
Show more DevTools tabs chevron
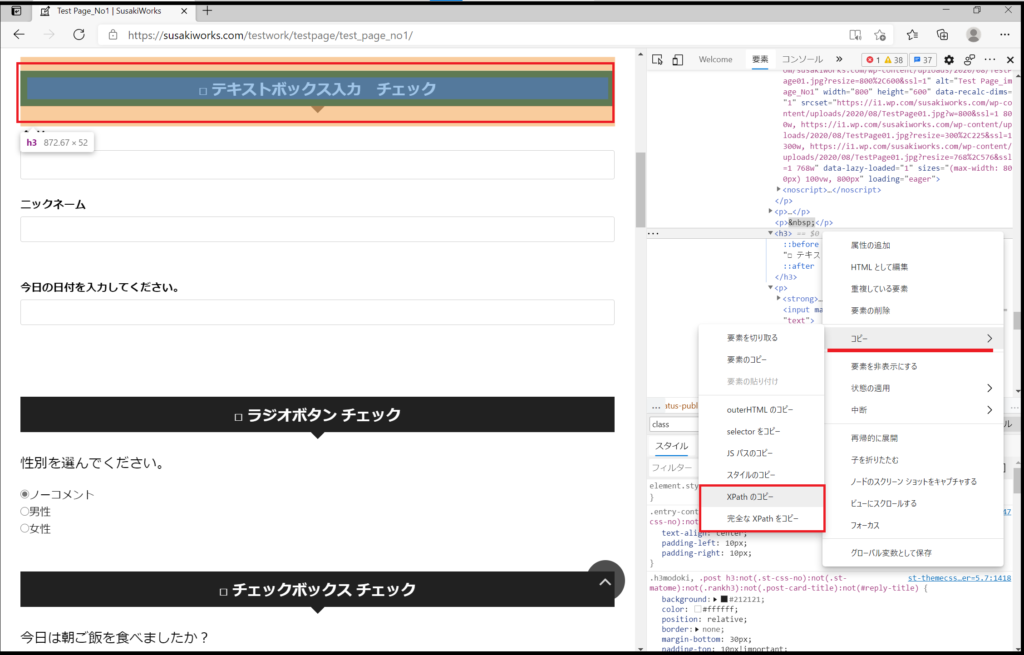pyautogui.click(x=839, y=59)
